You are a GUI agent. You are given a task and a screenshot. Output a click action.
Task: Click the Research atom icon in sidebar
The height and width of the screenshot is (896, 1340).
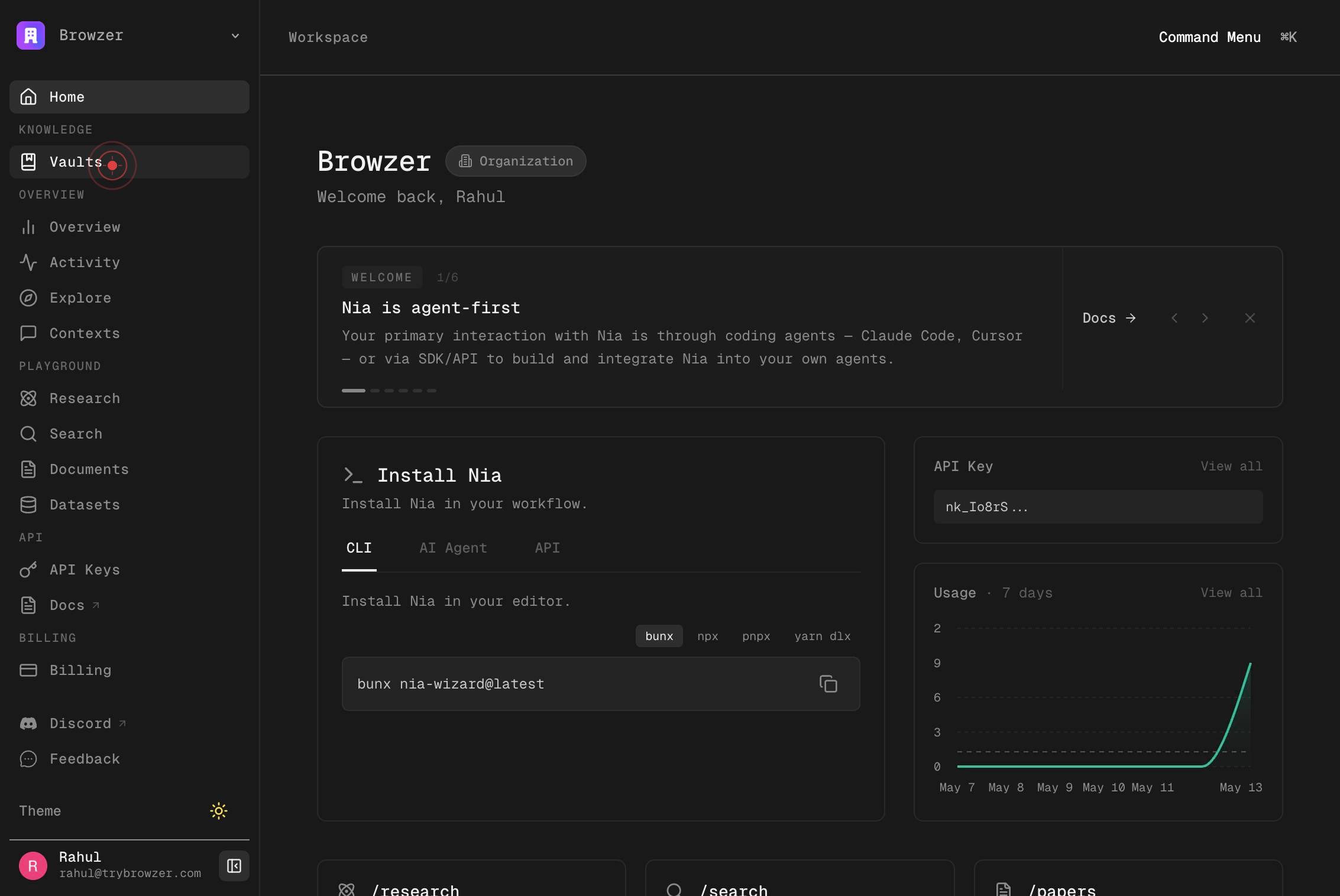[x=28, y=398]
